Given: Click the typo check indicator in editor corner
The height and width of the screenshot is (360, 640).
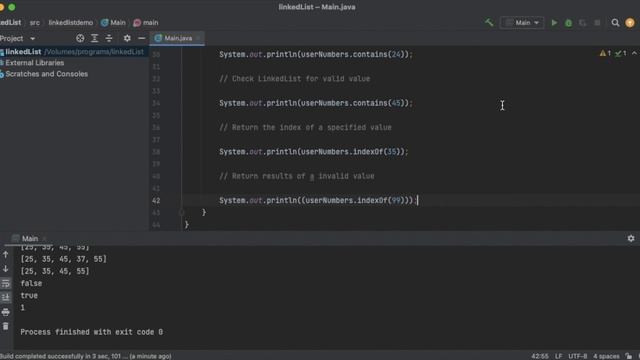Looking at the screenshot, I should (621, 53).
